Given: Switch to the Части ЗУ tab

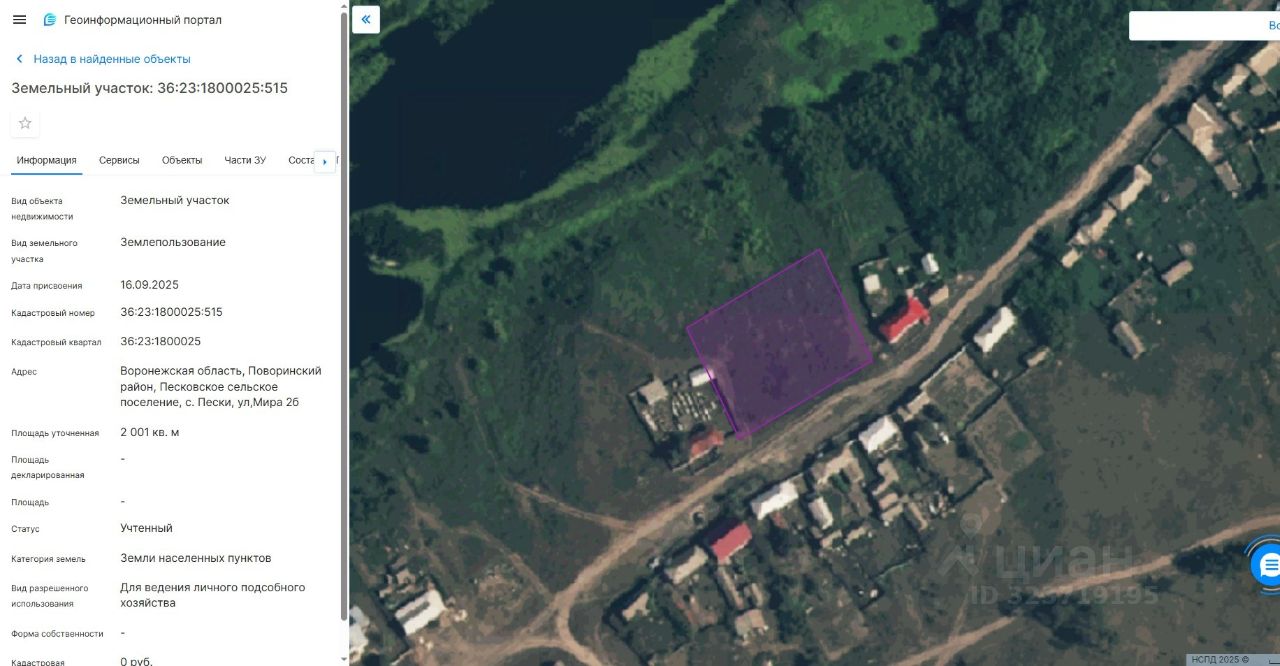Looking at the screenshot, I should point(245,160).
